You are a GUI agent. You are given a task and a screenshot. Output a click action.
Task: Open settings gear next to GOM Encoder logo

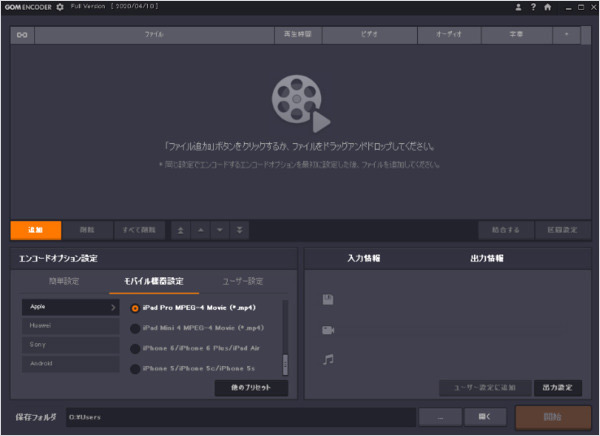tap(60, 7)
